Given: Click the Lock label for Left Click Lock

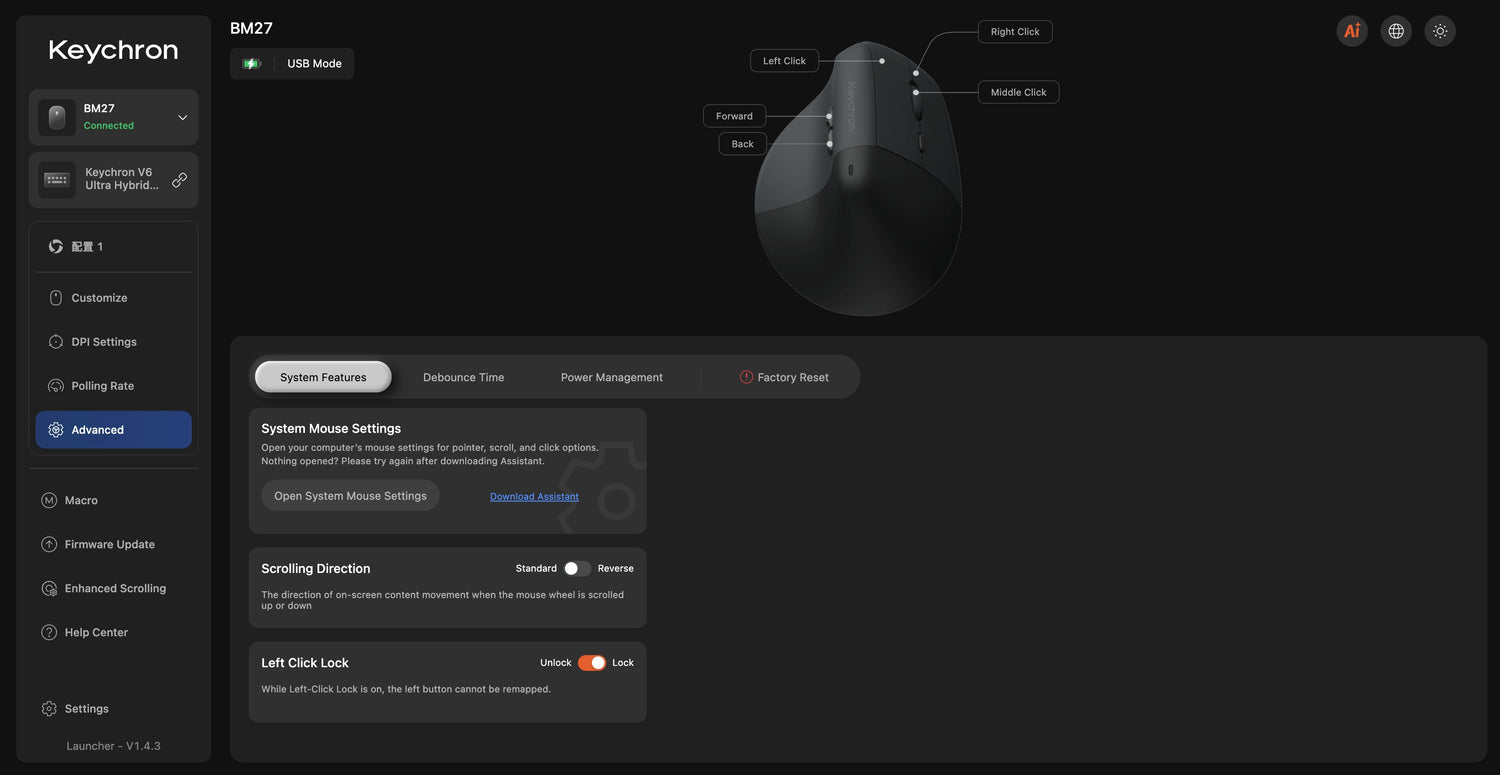Looking at the screenshot, I should 623,663.
